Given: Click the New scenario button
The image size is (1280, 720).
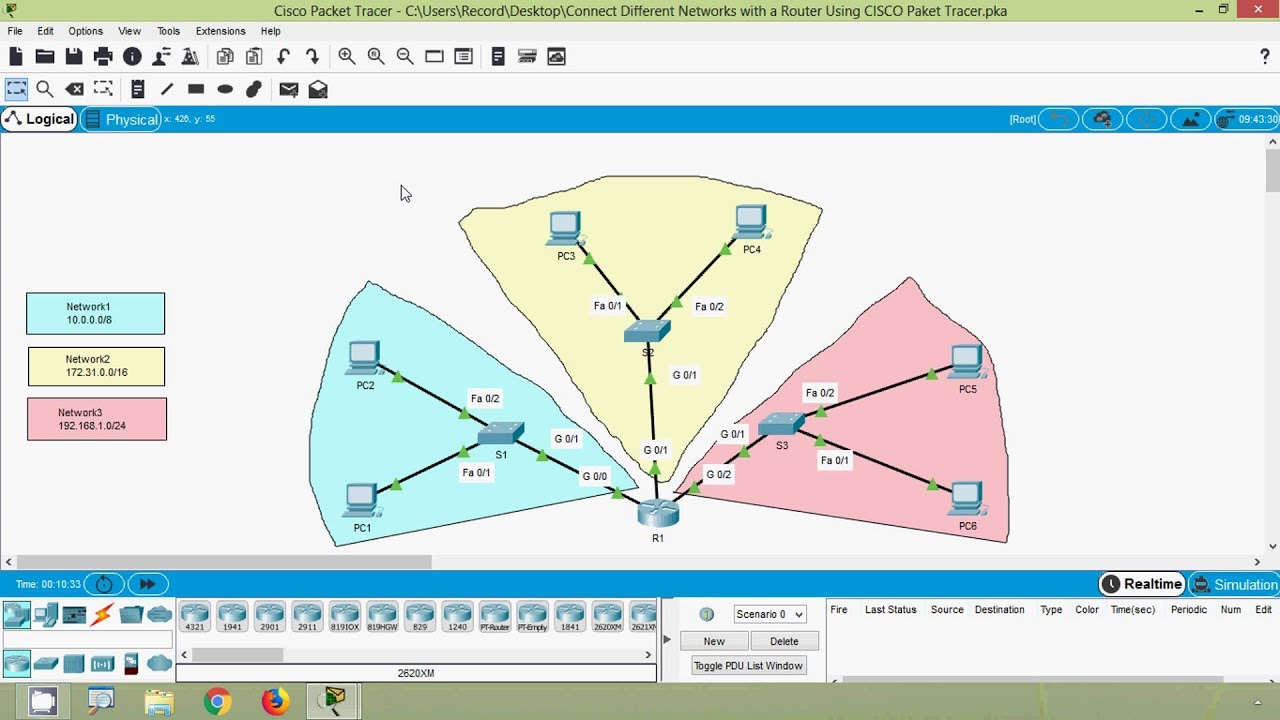Looking at the screenshot, I should tap(714, 641).
